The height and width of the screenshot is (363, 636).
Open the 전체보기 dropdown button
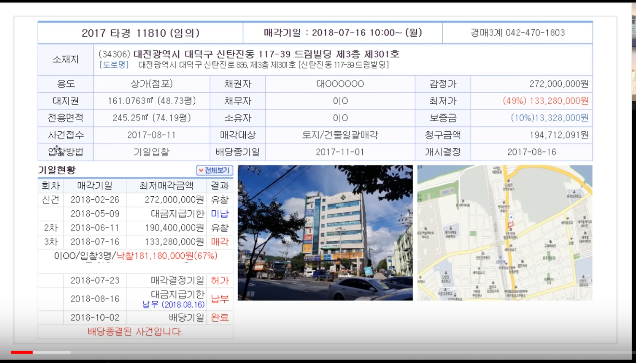(x=214, y=170)
